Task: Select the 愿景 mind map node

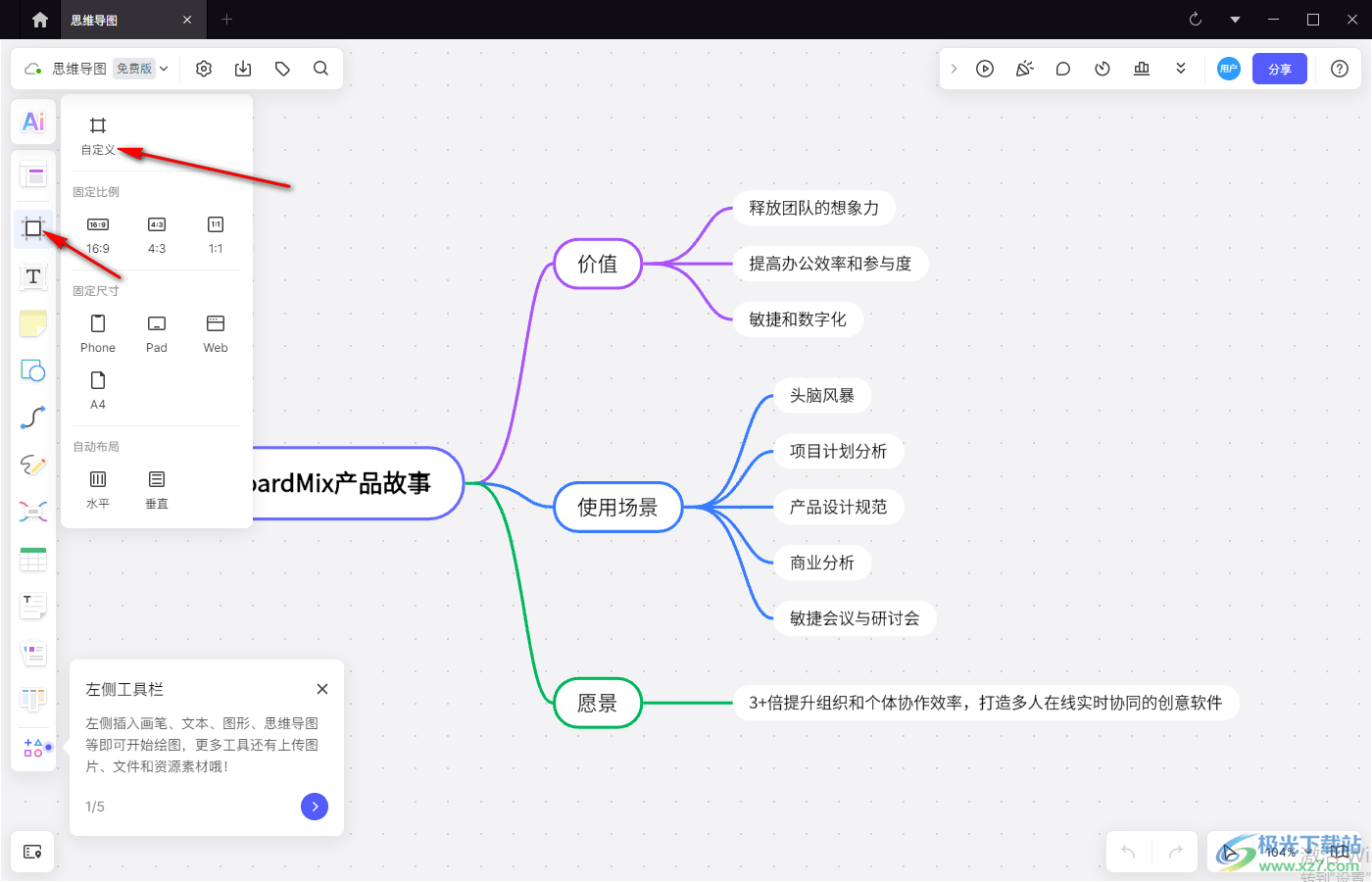Action: (x=598, y=703)
